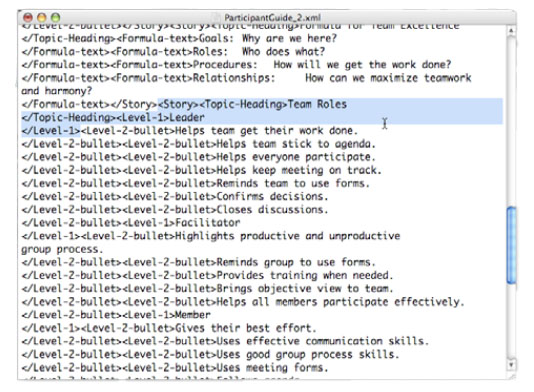This screenshot has width=534, height=392.
Task: Click on the word 'Facilitator'
Action: [x=208, y=223]
